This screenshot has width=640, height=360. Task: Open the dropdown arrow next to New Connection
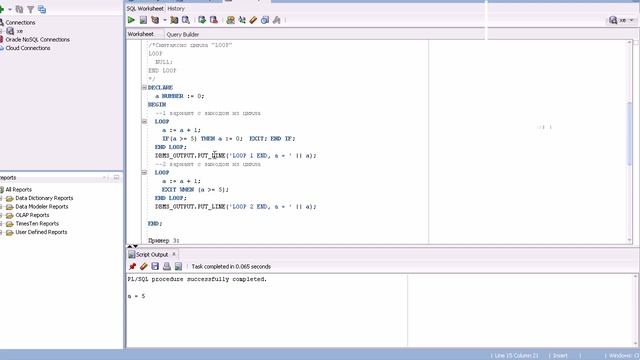(10, 9)
